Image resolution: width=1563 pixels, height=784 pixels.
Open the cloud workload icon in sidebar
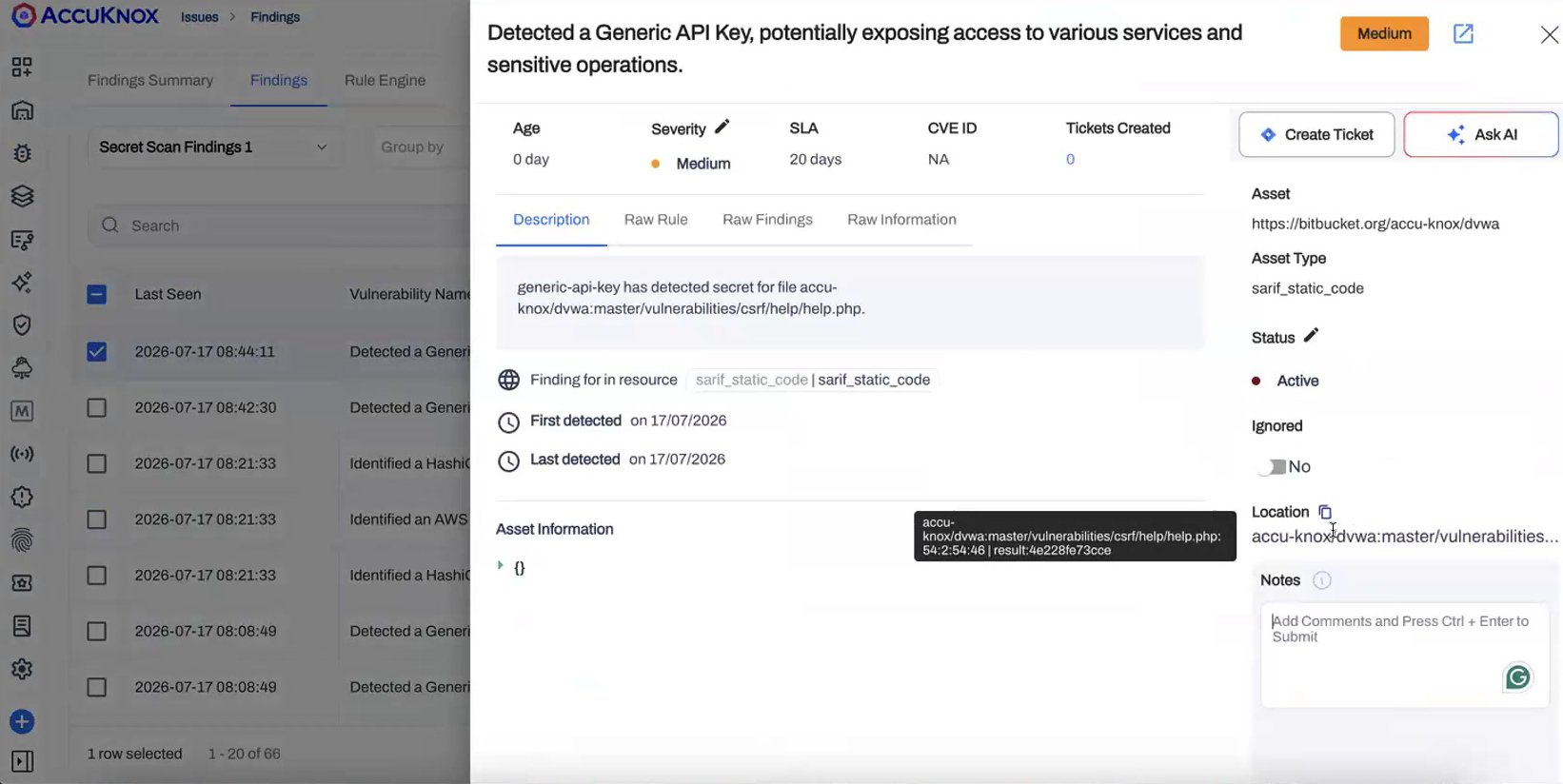coord(22,368)
